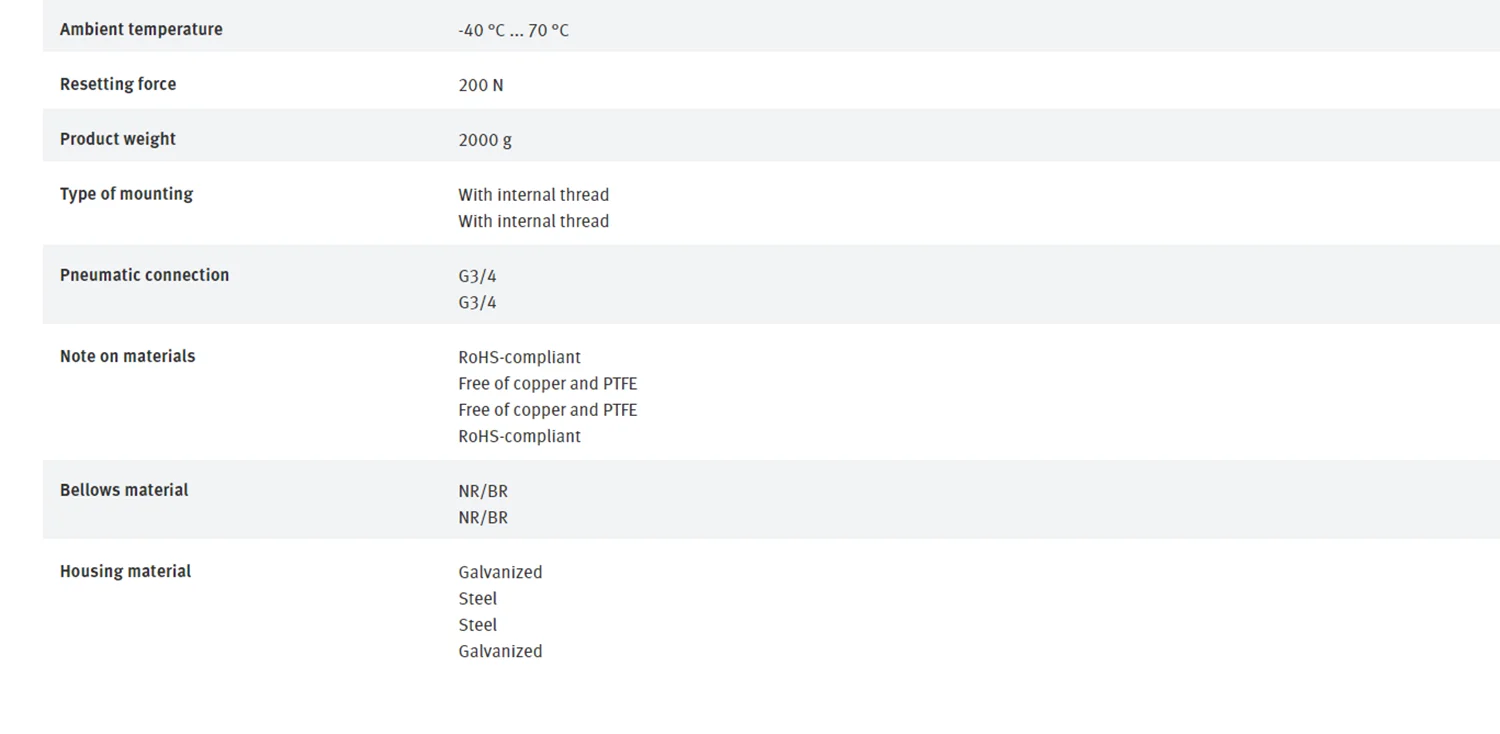Select the first G3/4 value
This screenshot has height=734, width=1500.
coord(477,276)
